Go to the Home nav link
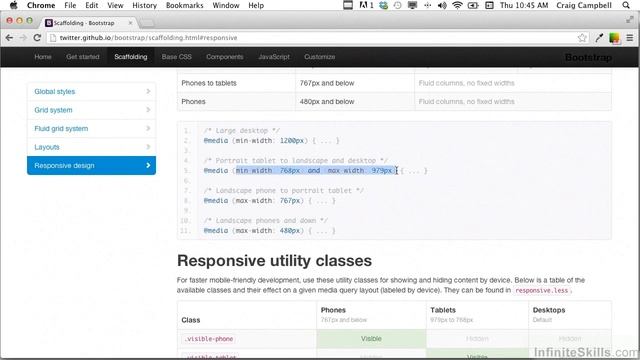640x360 pixels. pos(43,57)
